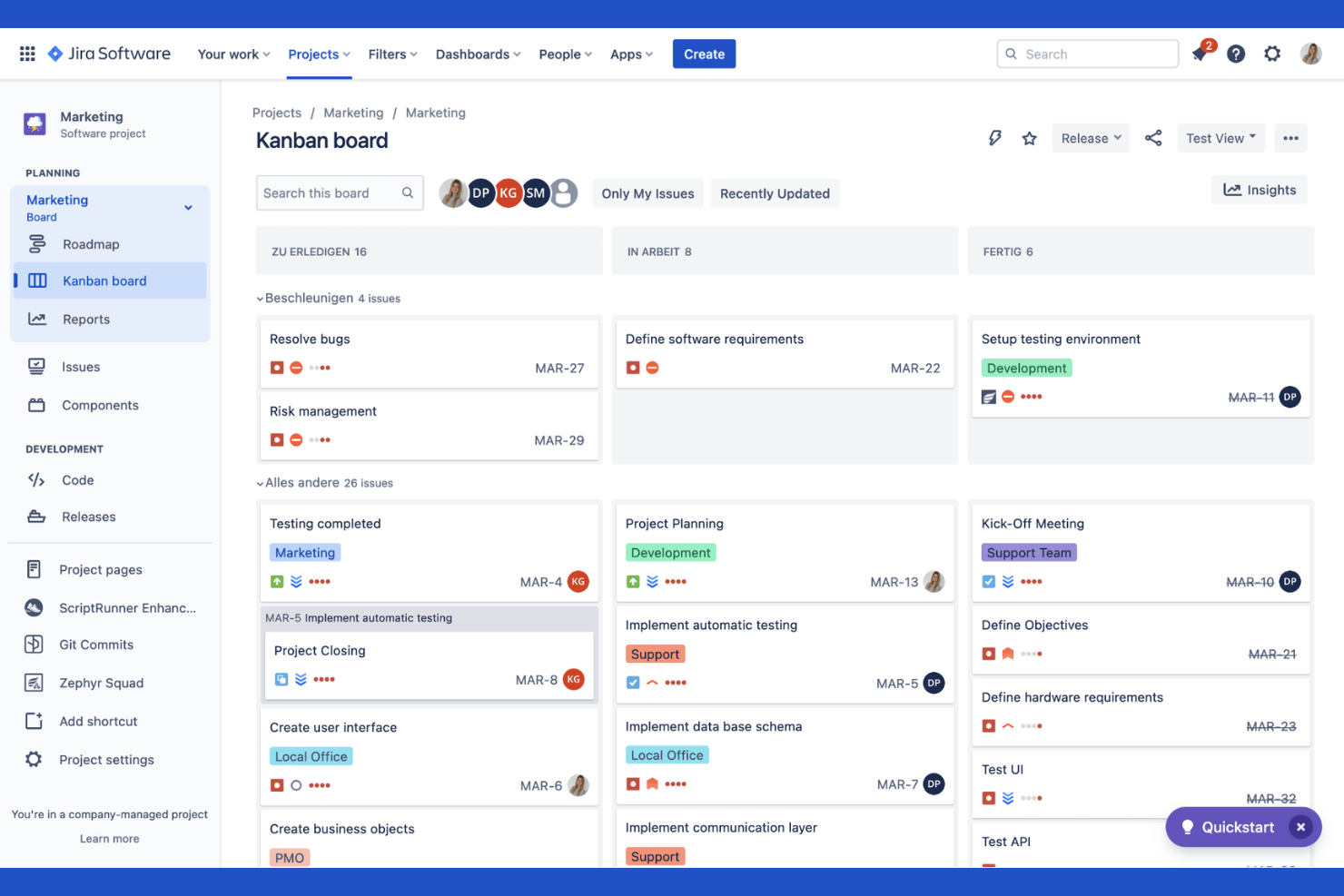
Task: Click the automation lightning bolt icon
Action: tap(995, 137)
